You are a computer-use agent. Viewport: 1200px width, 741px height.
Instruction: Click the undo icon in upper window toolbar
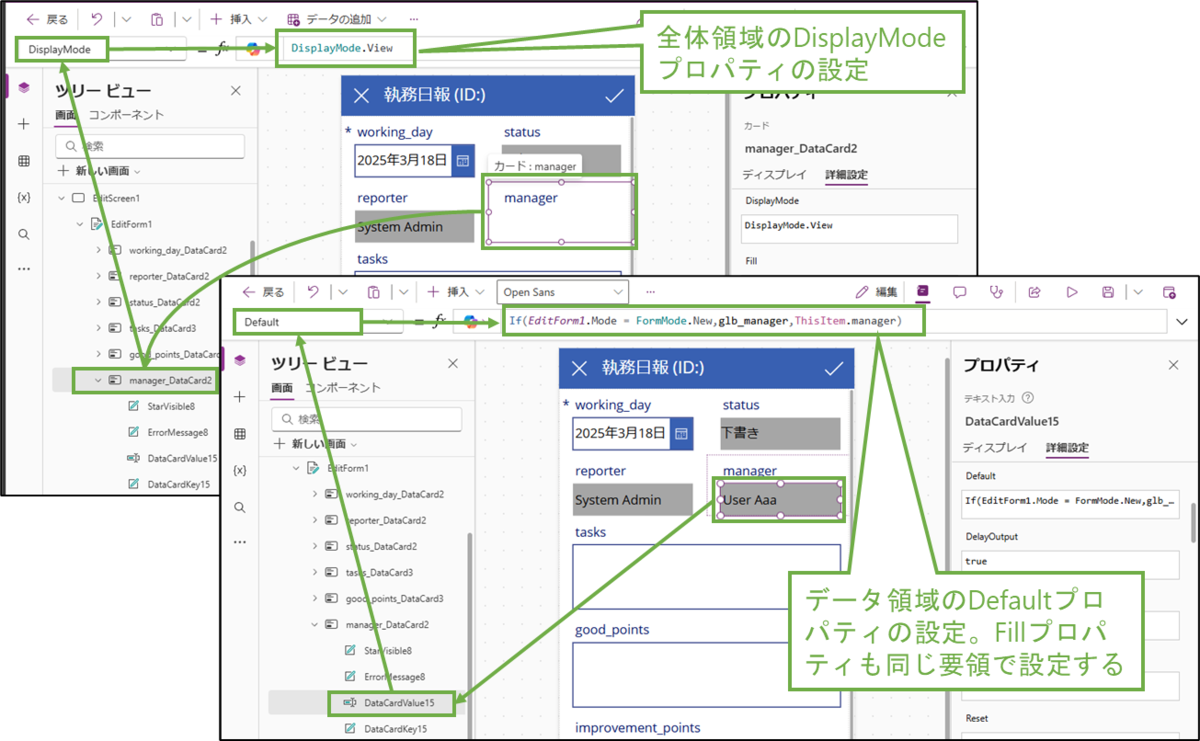point(97,19)
